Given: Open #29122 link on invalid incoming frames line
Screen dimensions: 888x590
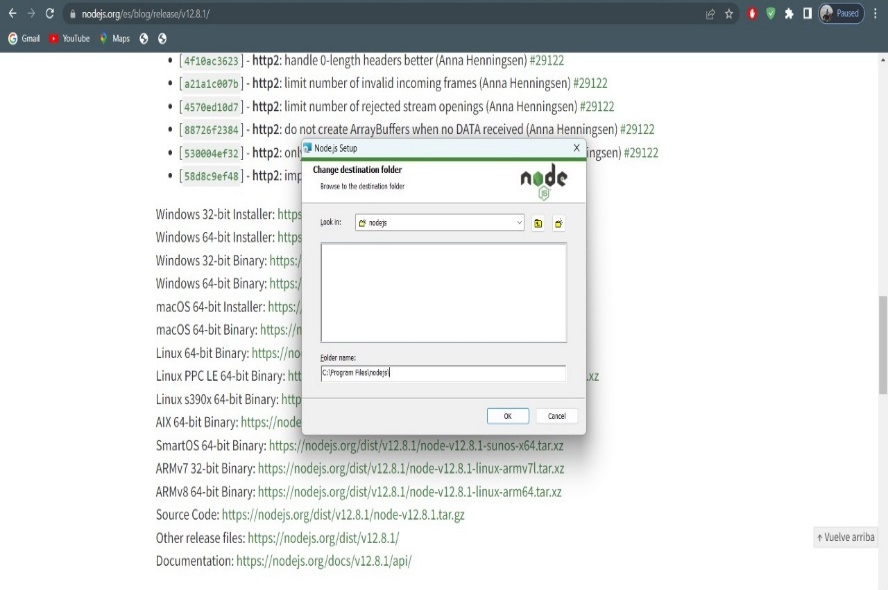Looking at the screenshot, I should click(590, 83).
